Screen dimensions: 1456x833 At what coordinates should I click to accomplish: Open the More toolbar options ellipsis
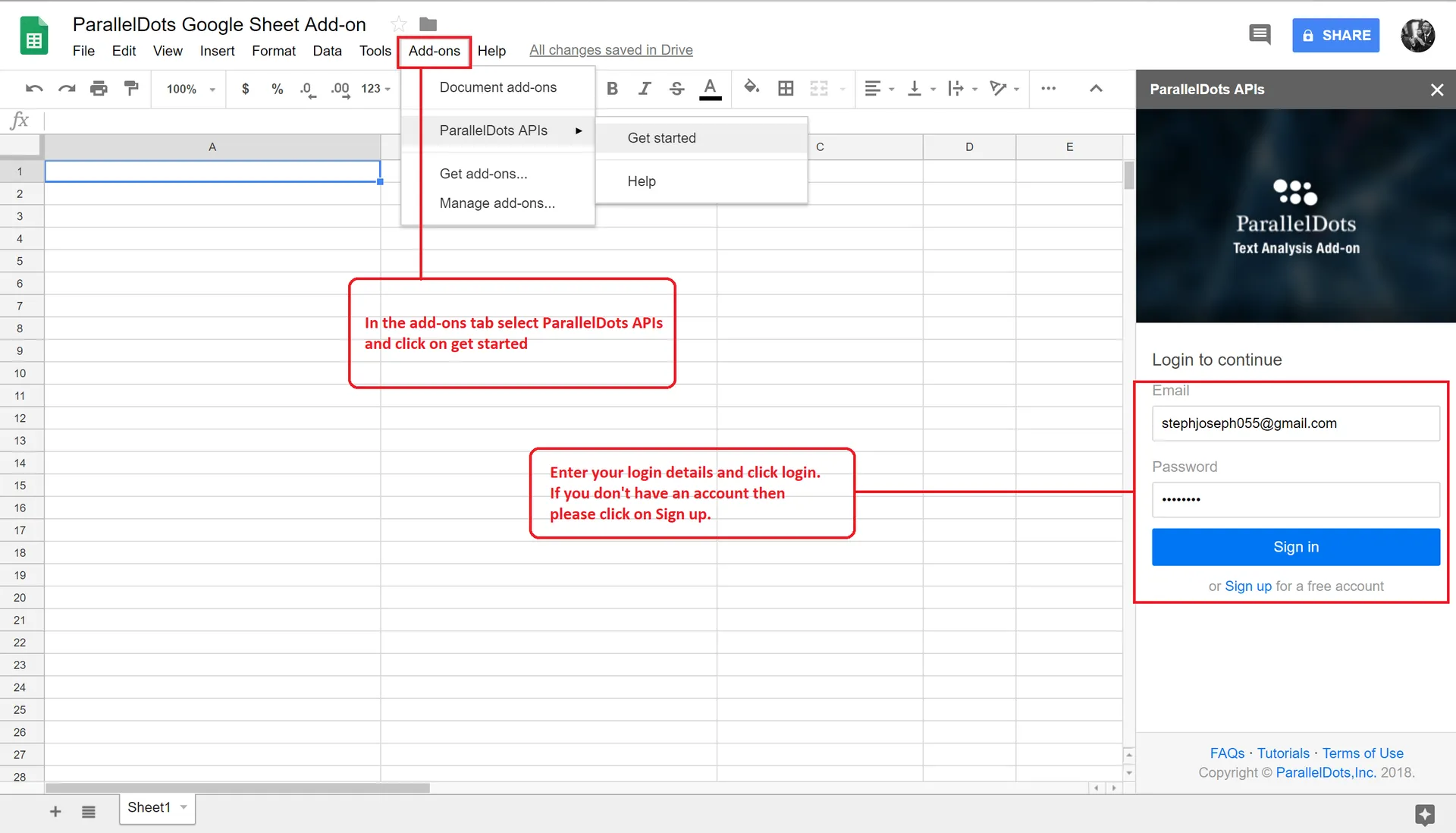click(1049, 89)
